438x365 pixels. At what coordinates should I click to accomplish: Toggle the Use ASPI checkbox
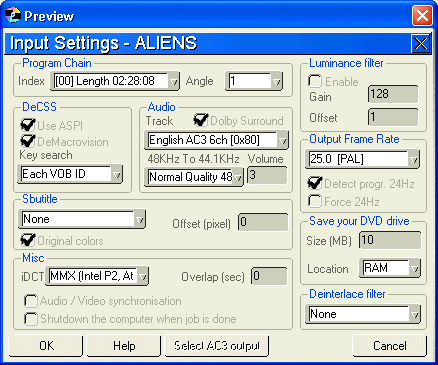pyautogui.click(x=28, y=125)
